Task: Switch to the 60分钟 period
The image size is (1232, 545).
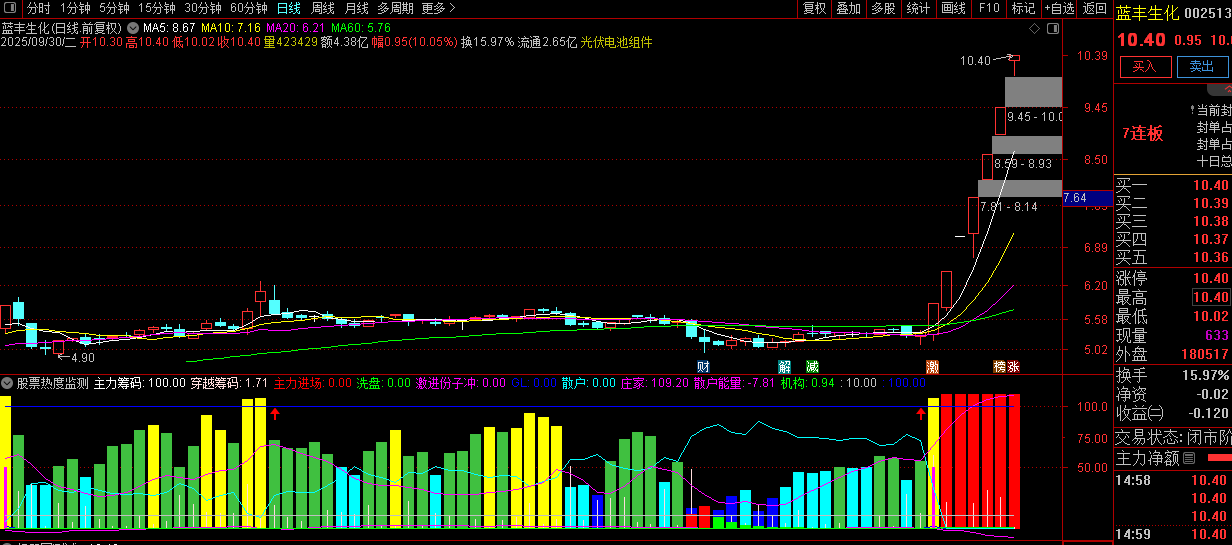Action: point(248,8)
